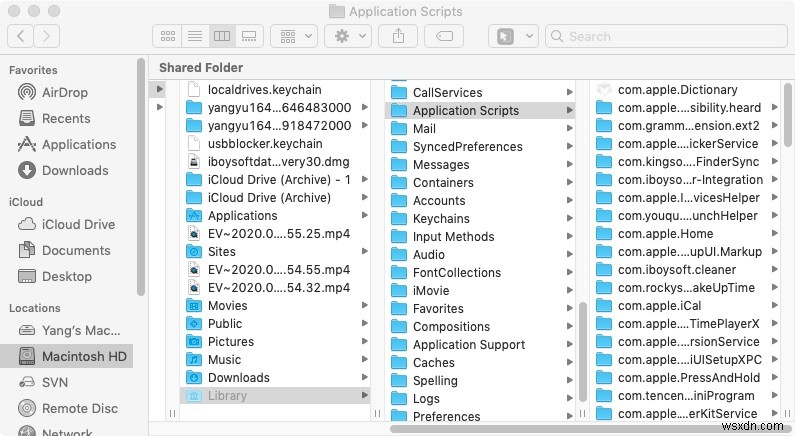Expand the iCloud Drive (Archive) - 1 arrow
The image size is (795, 436).
(x=365, y=179)
